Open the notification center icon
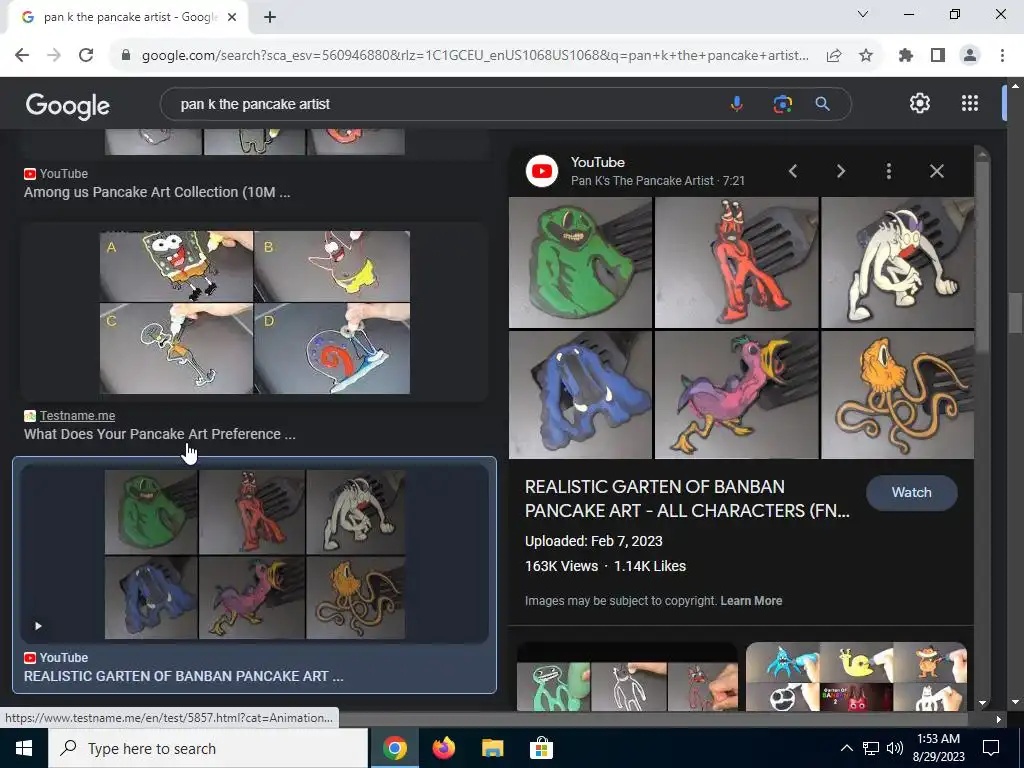 pyautogui.click(x=991, y=748)
